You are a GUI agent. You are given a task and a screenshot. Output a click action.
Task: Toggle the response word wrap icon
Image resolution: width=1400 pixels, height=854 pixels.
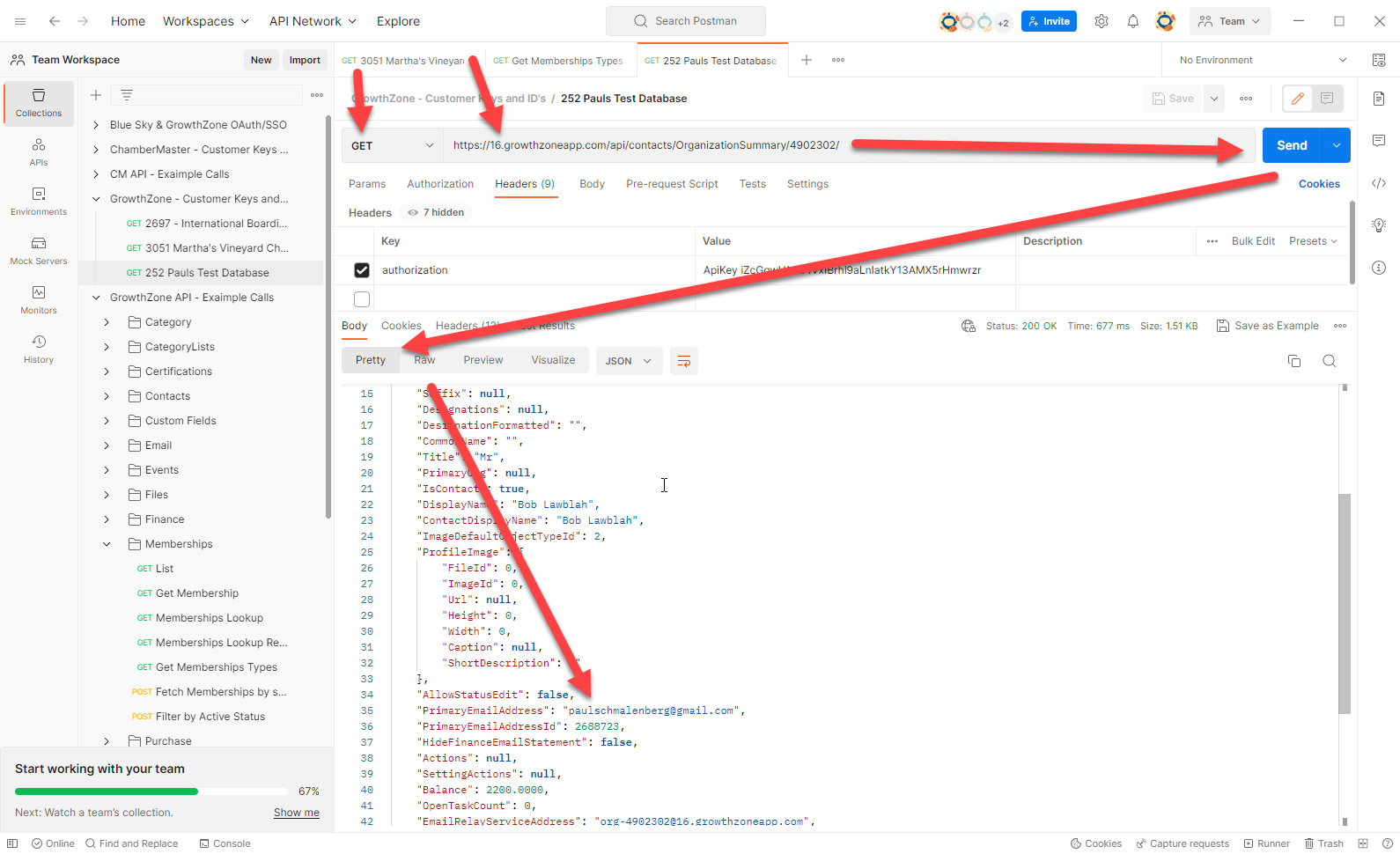tap(684, 361)
